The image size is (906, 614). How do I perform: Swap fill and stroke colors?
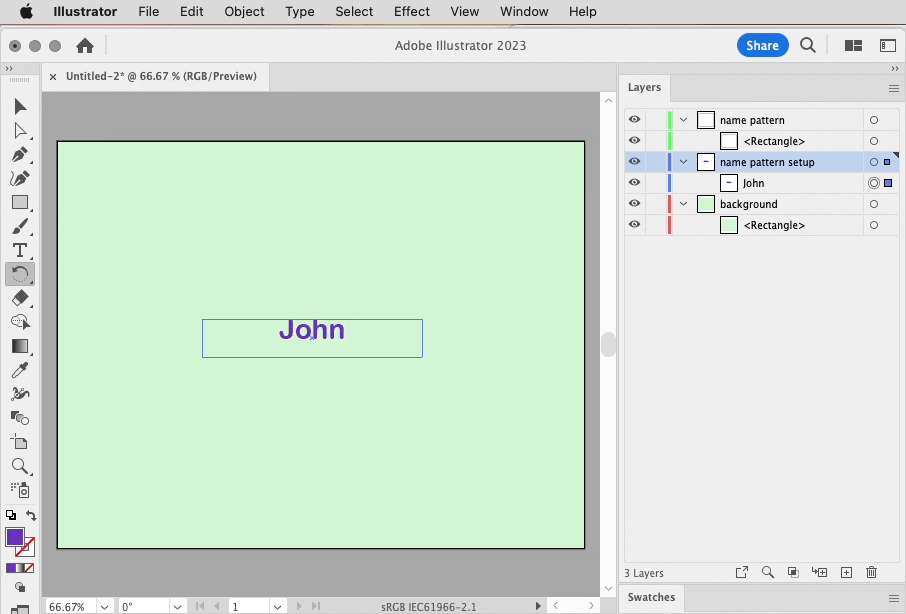[x=31, y=515]
